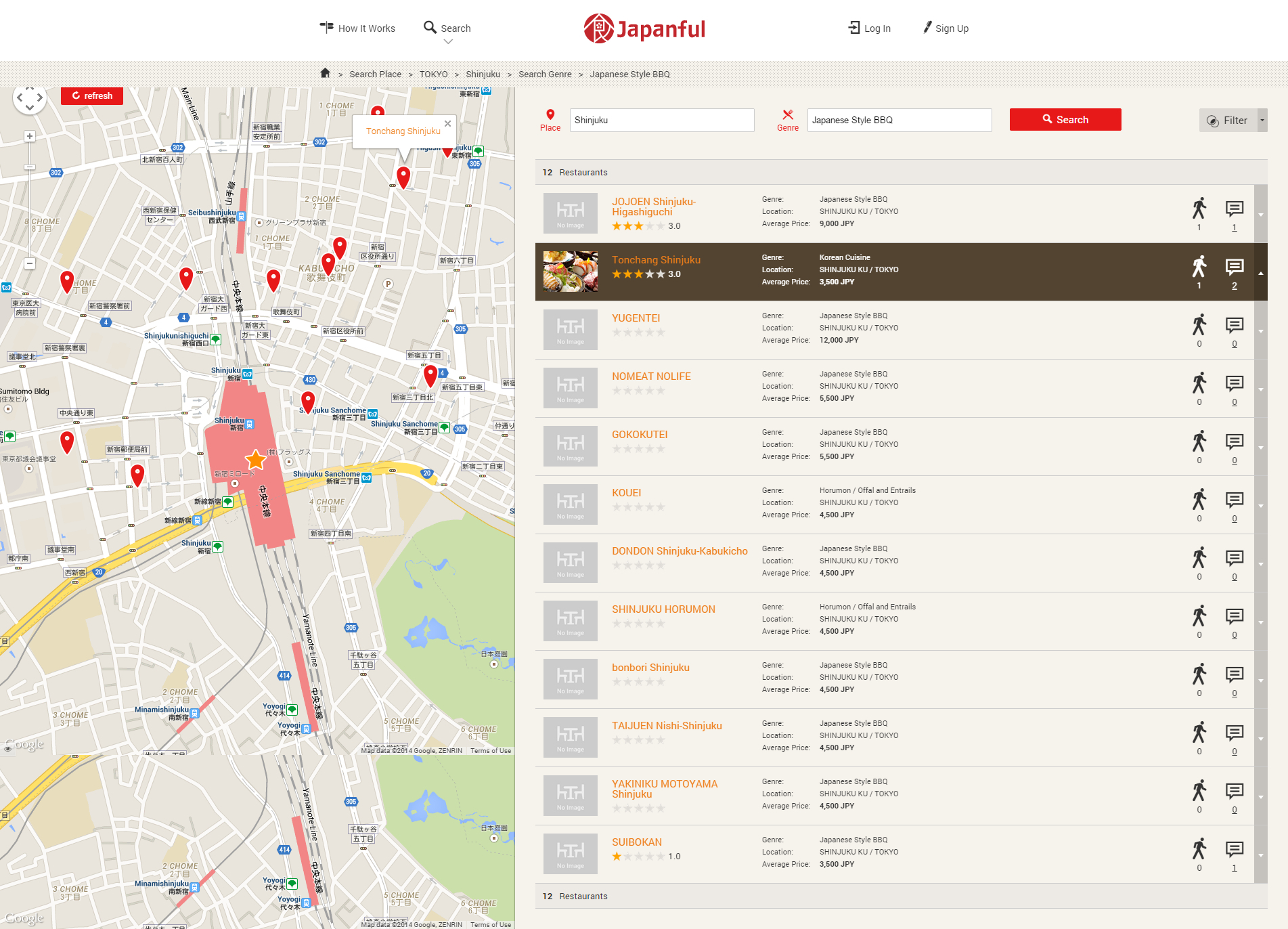Click the Sign Up link
1288x929 pixels.
946,28
